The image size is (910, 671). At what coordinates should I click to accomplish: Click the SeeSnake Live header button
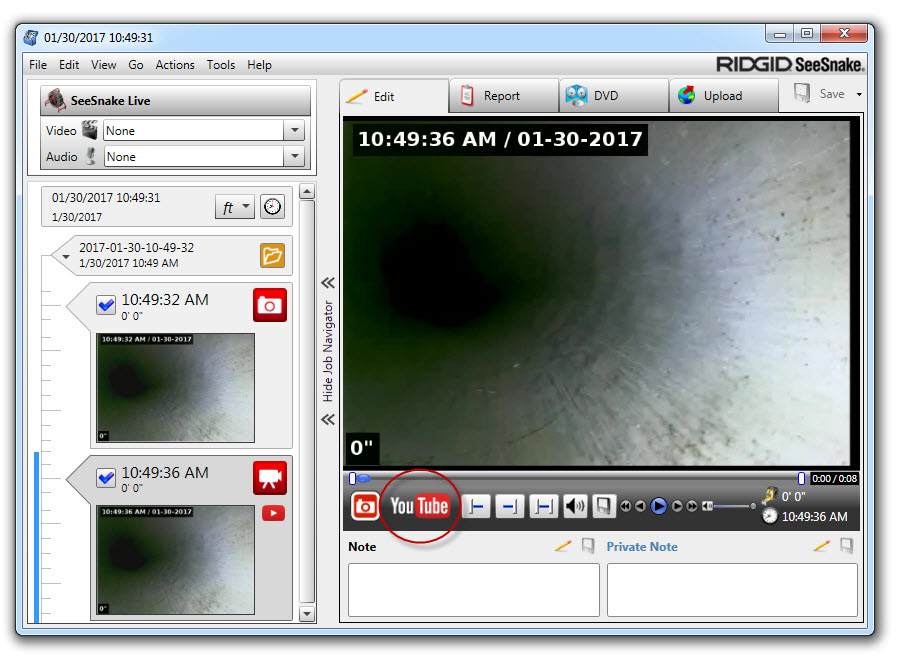tap(175, 100)
